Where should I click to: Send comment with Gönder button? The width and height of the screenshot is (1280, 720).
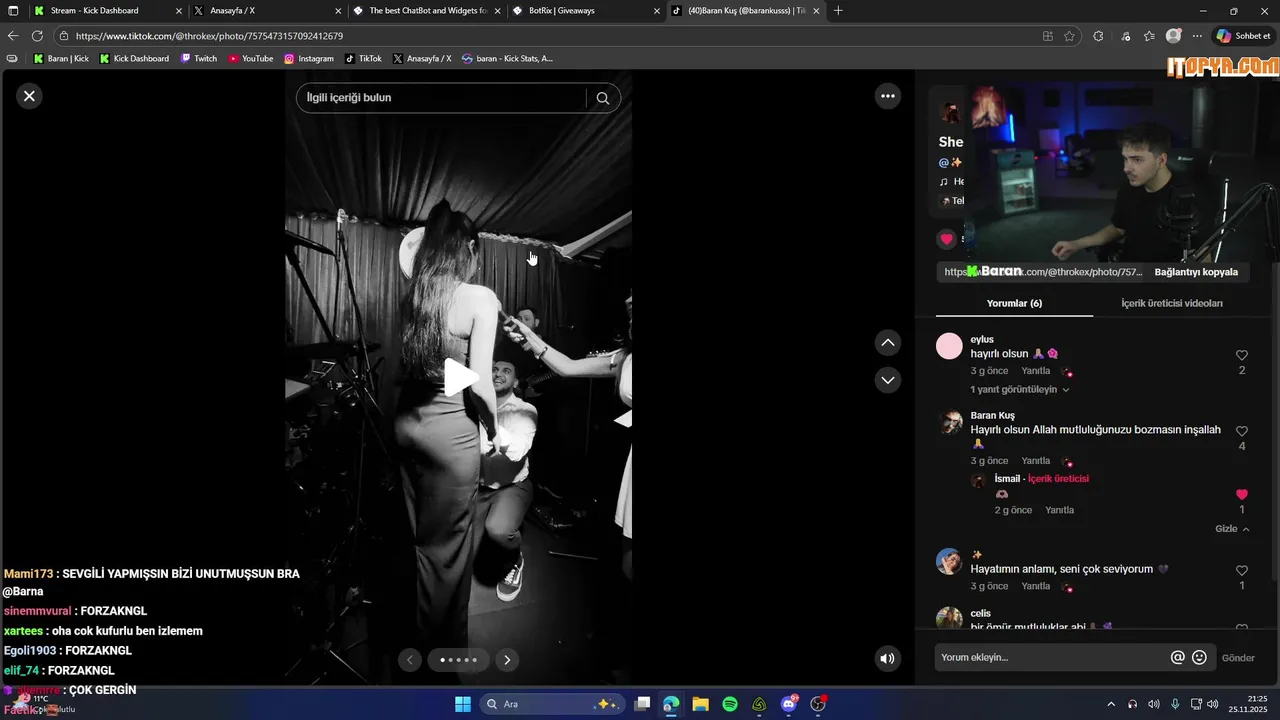point(1238,658)
